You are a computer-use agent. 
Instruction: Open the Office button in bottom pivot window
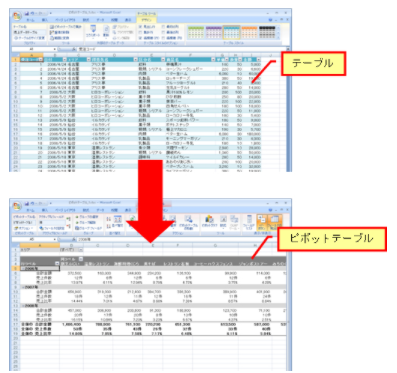[x=17, y=206]
